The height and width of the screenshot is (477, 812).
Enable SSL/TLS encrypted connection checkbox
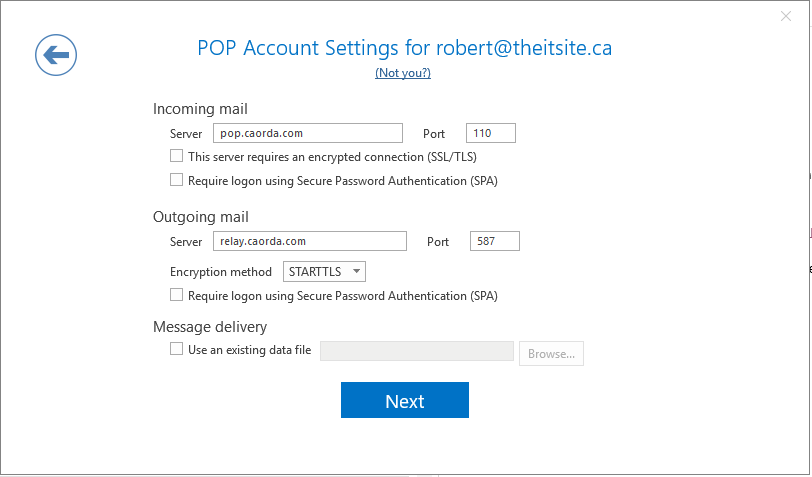[177, 156]
